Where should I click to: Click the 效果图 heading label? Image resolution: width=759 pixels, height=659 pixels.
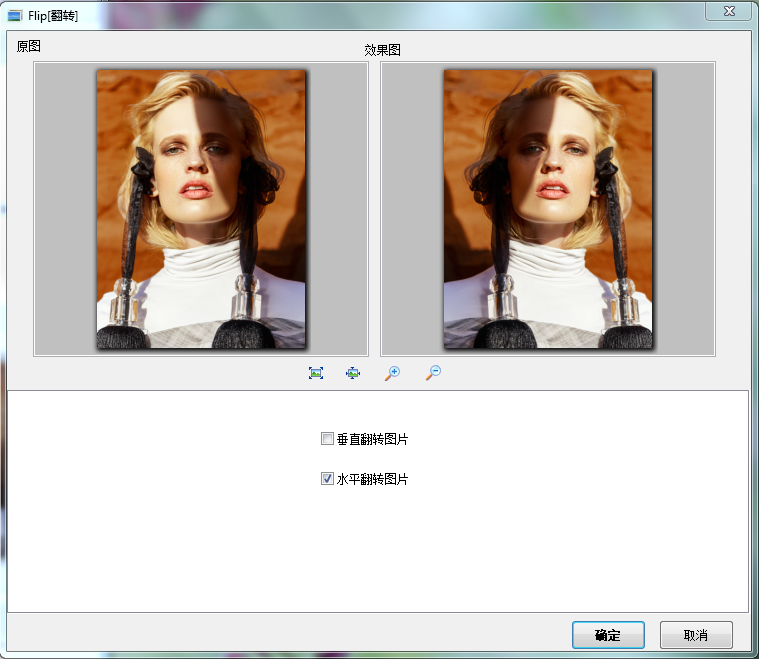point(382,50)
